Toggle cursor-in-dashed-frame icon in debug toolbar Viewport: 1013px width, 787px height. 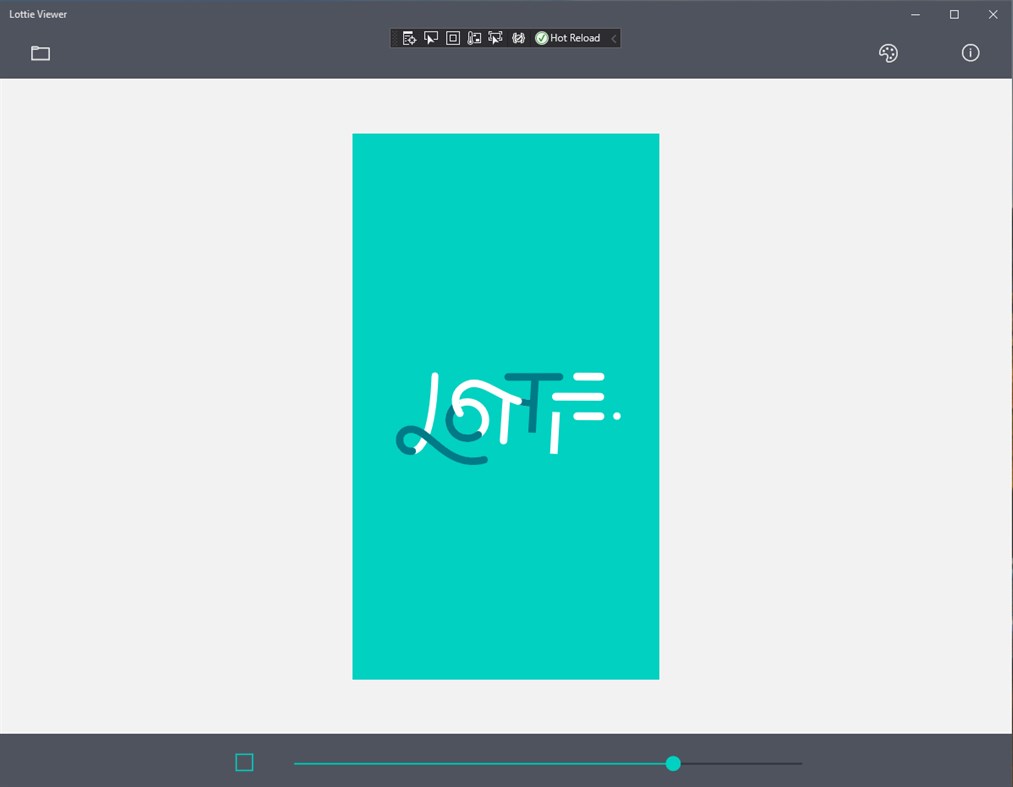pos(496,38)
